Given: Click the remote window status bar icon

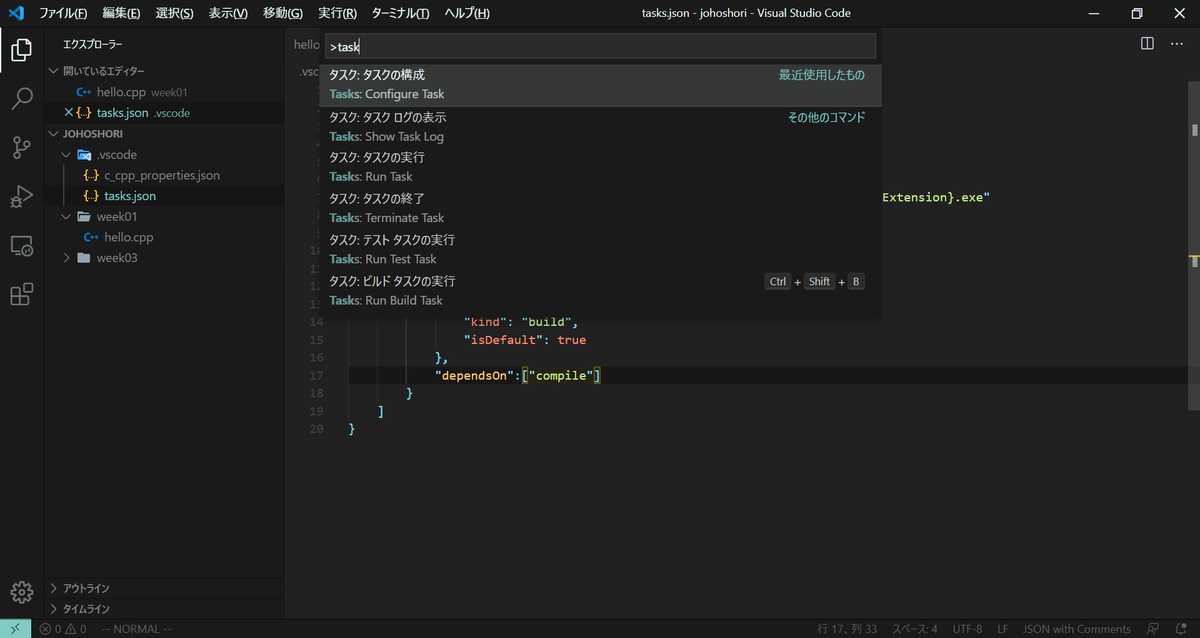Looking at the screenshot, I should (15, 629).
